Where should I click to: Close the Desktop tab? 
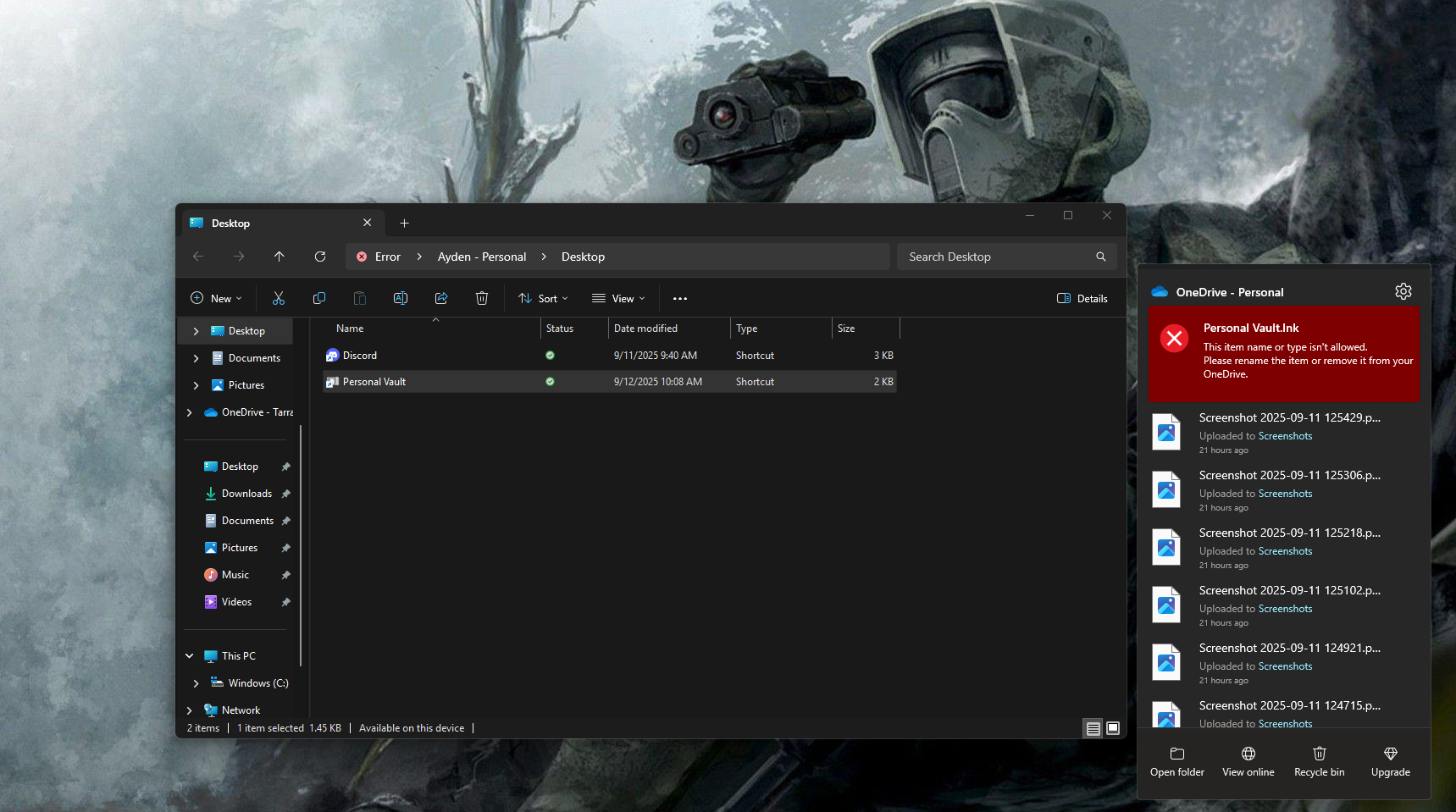tap(368, 223)
